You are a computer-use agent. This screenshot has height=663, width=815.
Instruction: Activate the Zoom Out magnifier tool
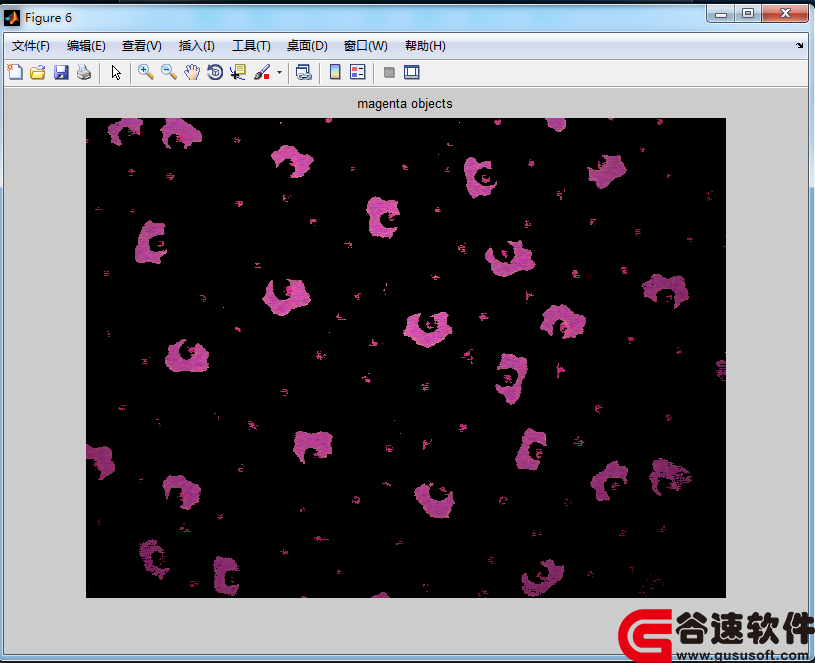169,72
